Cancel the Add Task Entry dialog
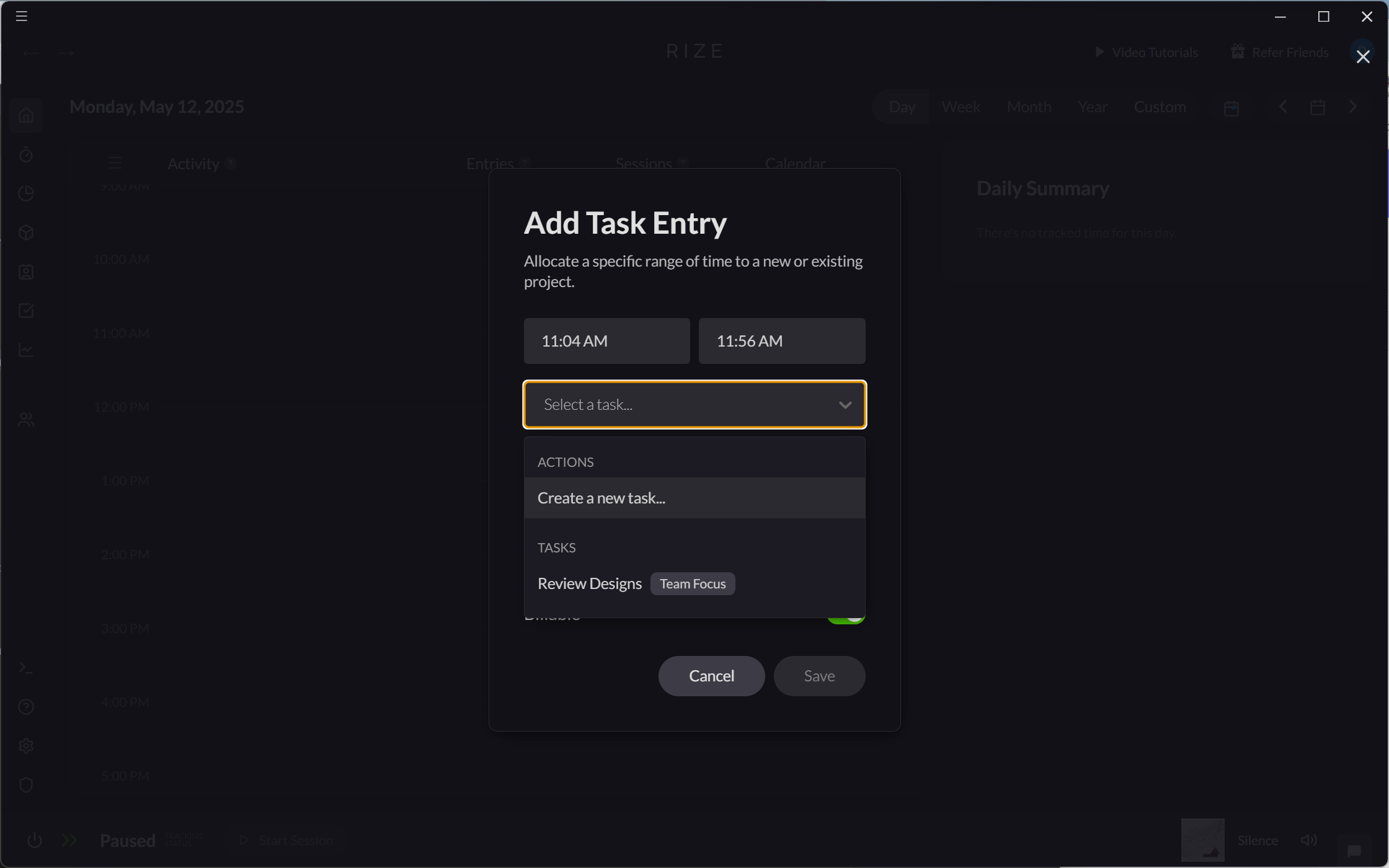 coord(711,676)
